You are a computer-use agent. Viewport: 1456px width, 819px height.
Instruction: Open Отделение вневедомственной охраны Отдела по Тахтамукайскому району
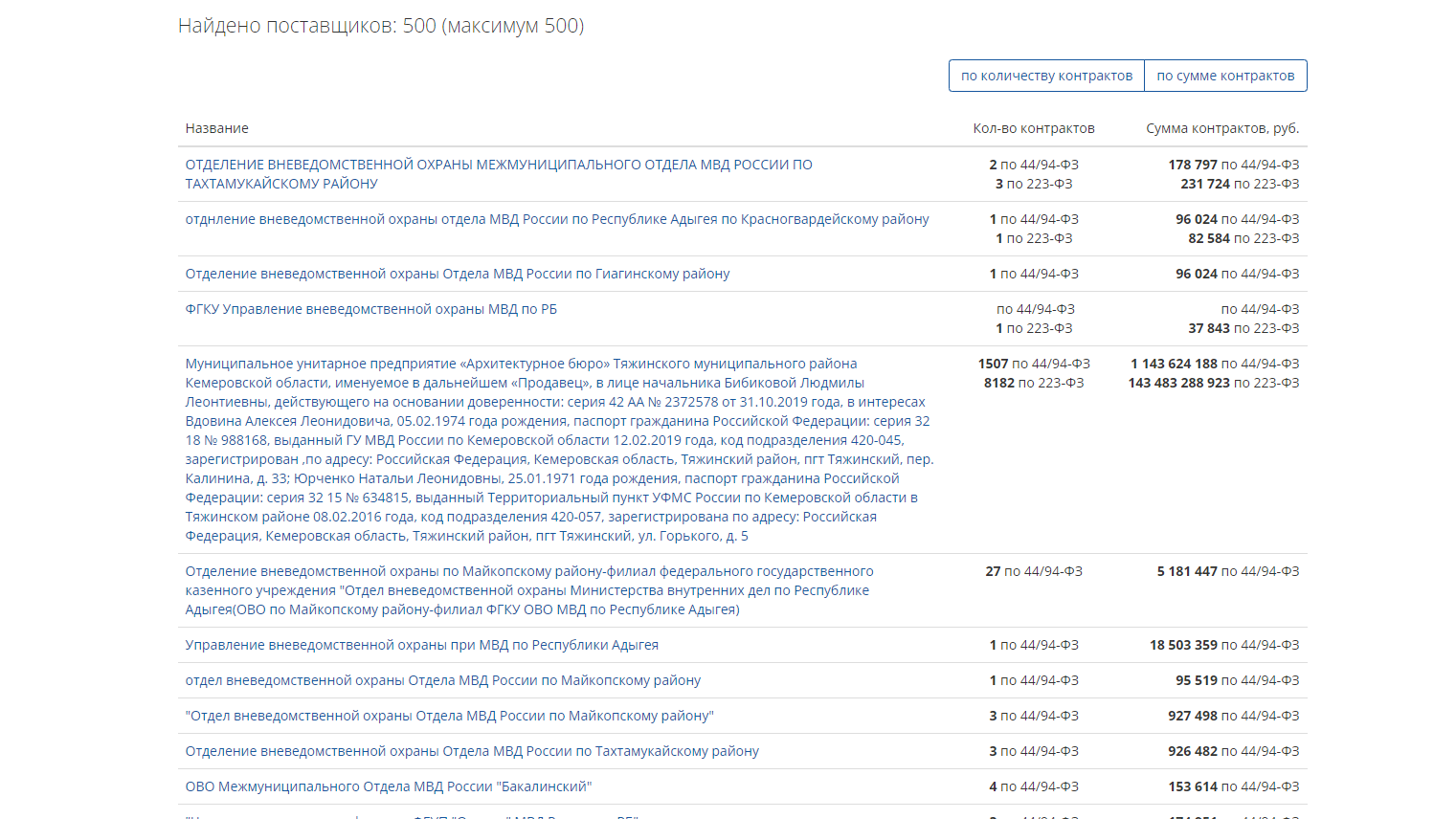click(472, 751)
